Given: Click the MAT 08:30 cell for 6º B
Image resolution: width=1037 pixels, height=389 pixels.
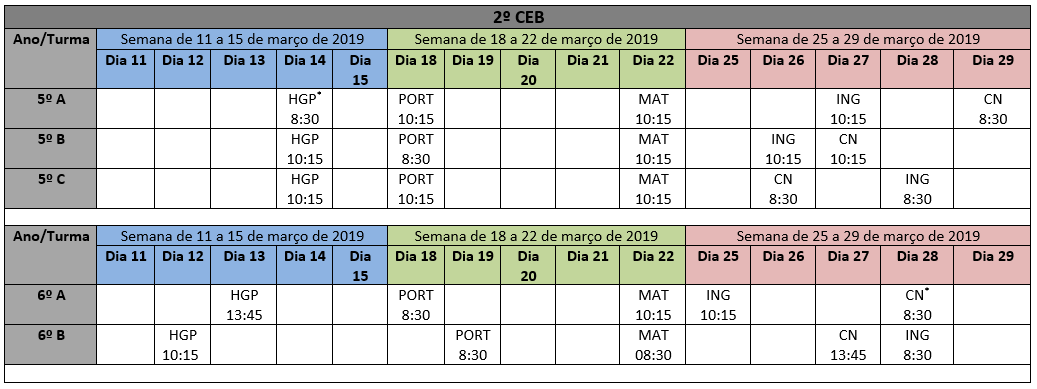Looking at the screenshot, I should coord(653,345).
